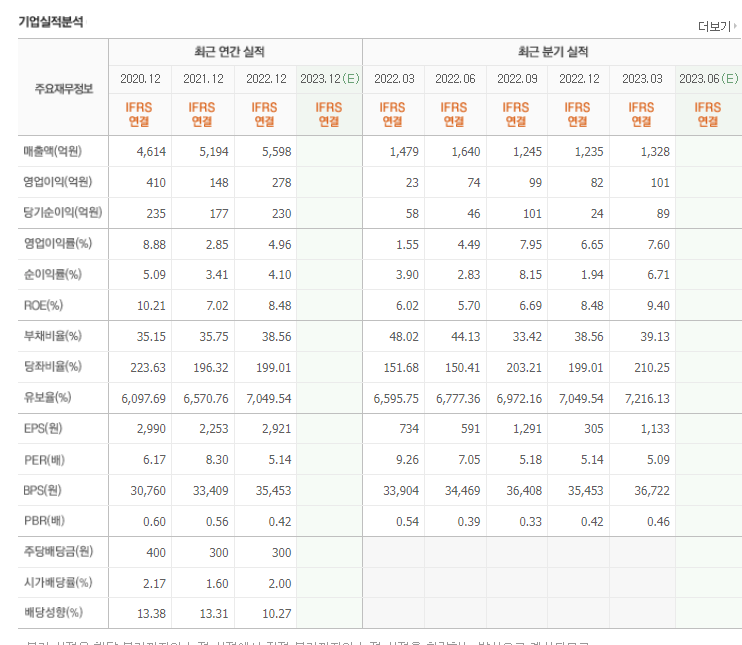742x645 pixels.
Task: Click the 410 operating profit value
Action: 156,183
